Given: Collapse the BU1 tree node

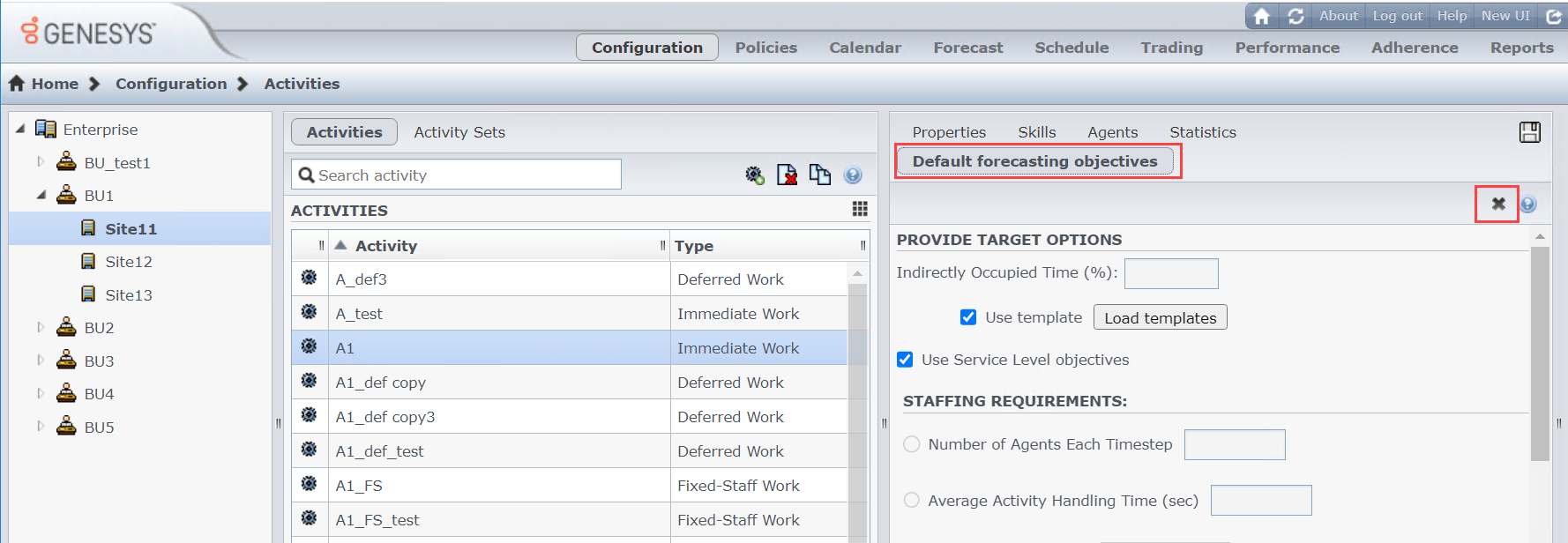Looking at the screenshot, I should [41, 195].
